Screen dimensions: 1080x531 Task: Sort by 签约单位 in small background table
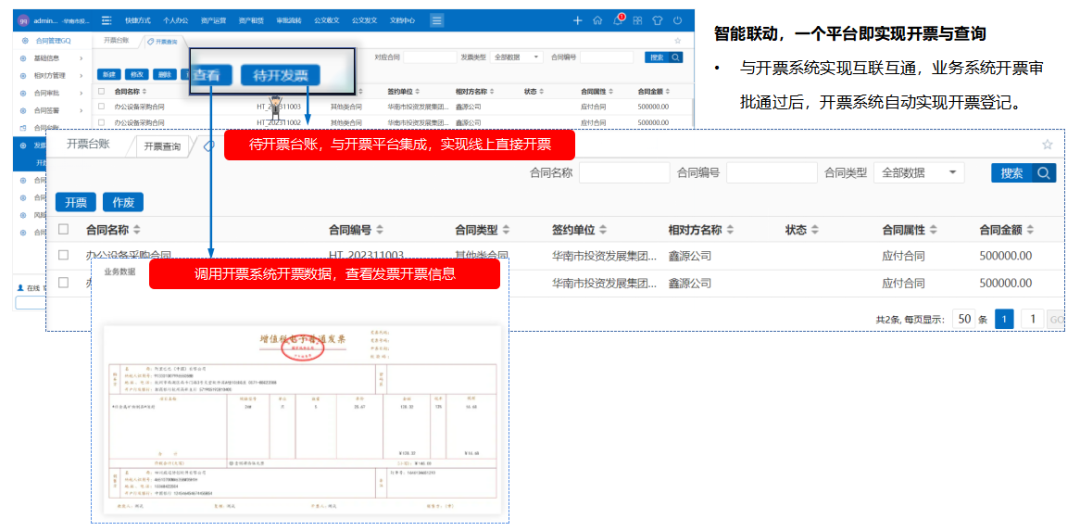(417, 91)
